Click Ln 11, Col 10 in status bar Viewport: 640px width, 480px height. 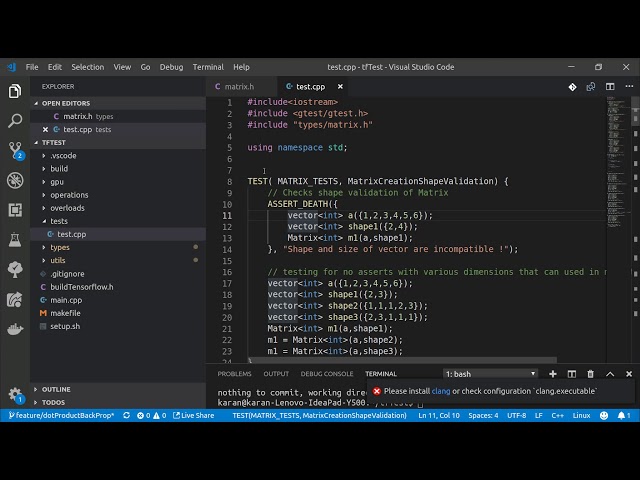pyautogui.click(x=439, y=416)
